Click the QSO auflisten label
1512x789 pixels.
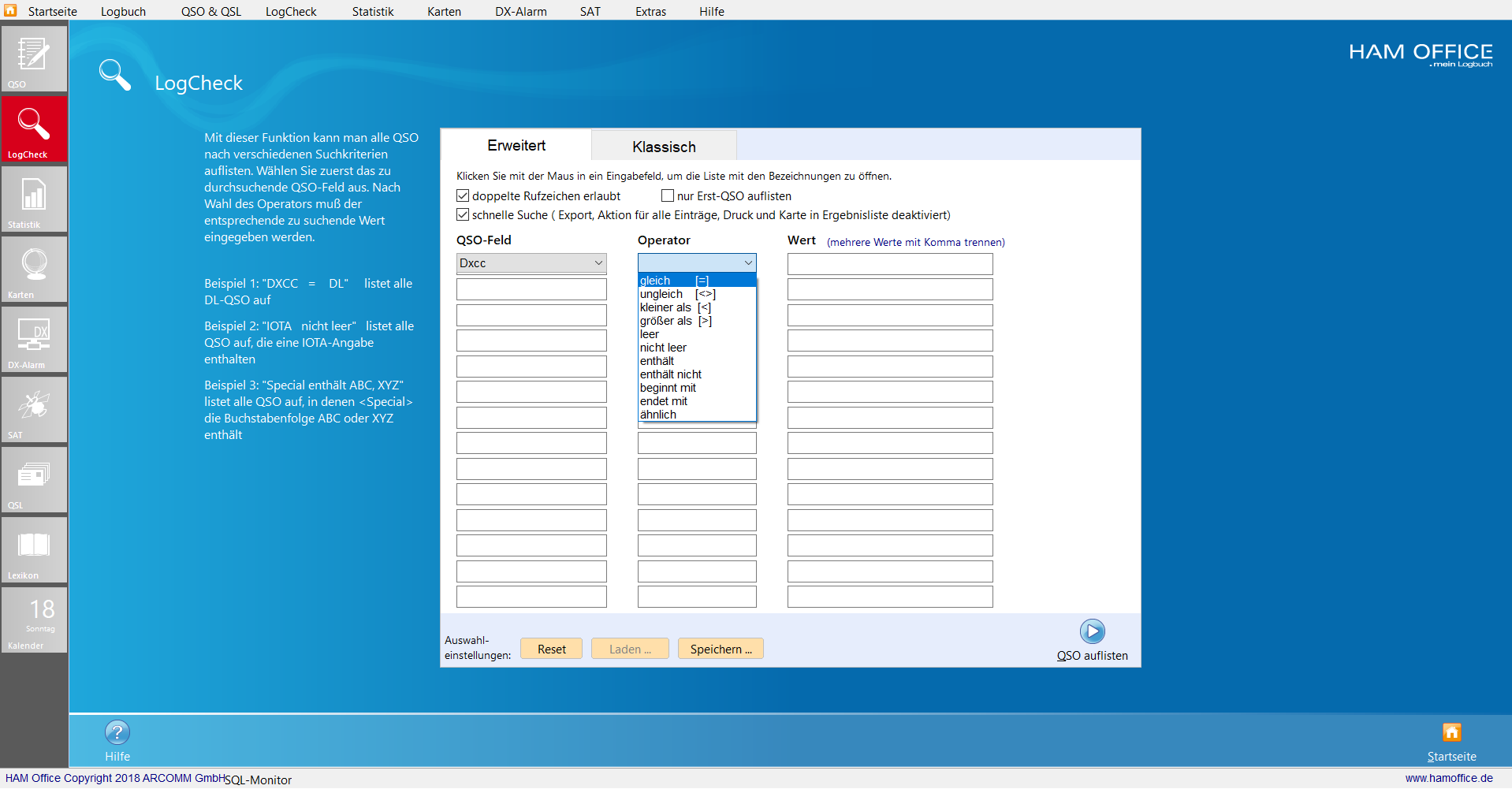(x=1092, y=656)
